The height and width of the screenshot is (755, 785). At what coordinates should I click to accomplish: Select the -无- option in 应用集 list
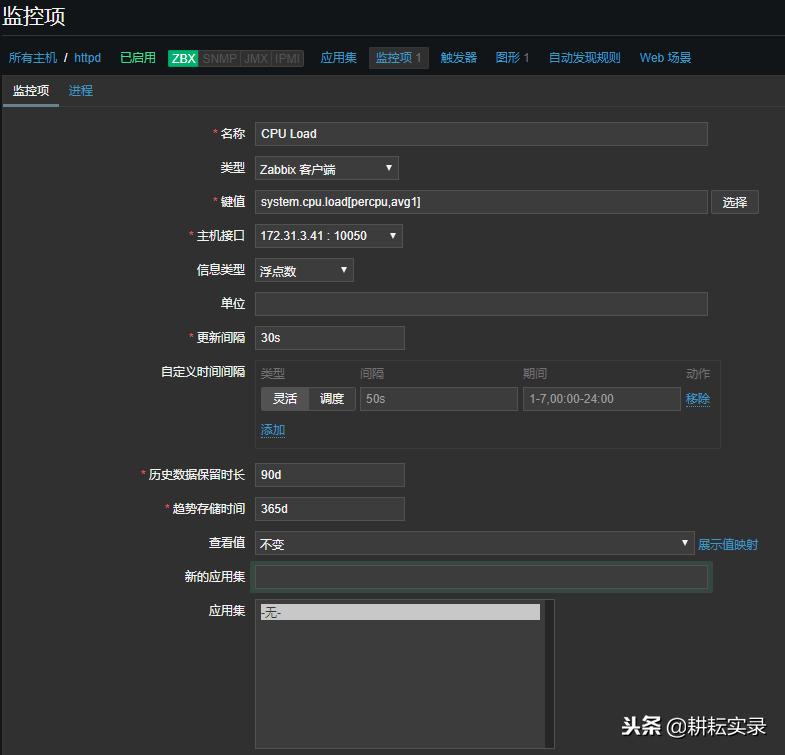point(400,612)
